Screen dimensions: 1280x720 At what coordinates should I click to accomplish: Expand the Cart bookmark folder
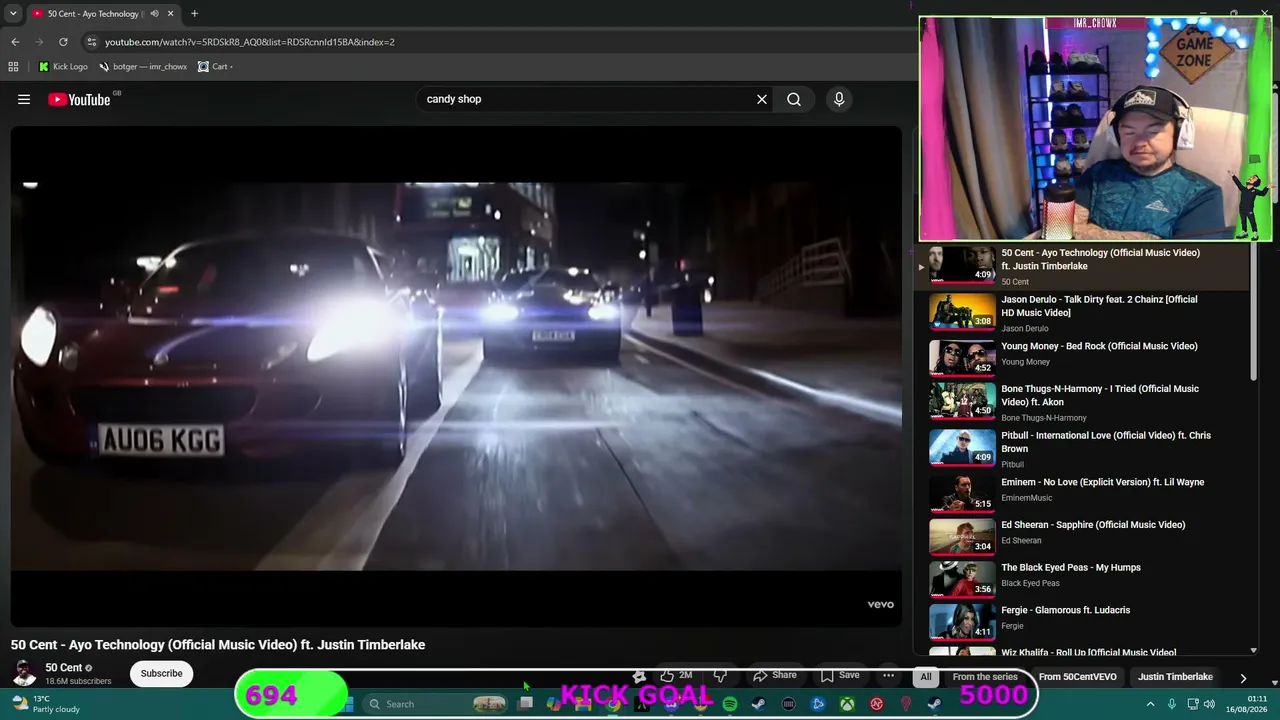(215, 67)
